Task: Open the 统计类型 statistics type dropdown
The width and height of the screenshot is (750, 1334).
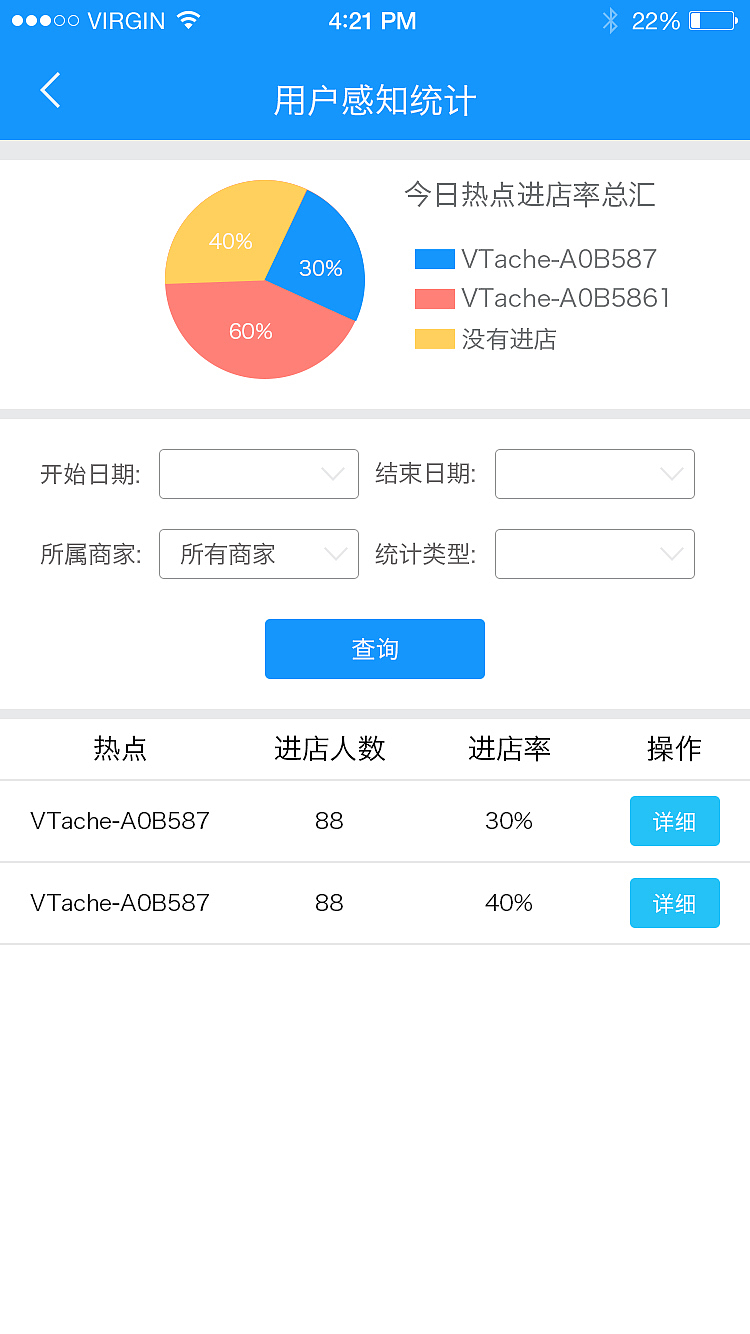Action: tap(595, 554)
